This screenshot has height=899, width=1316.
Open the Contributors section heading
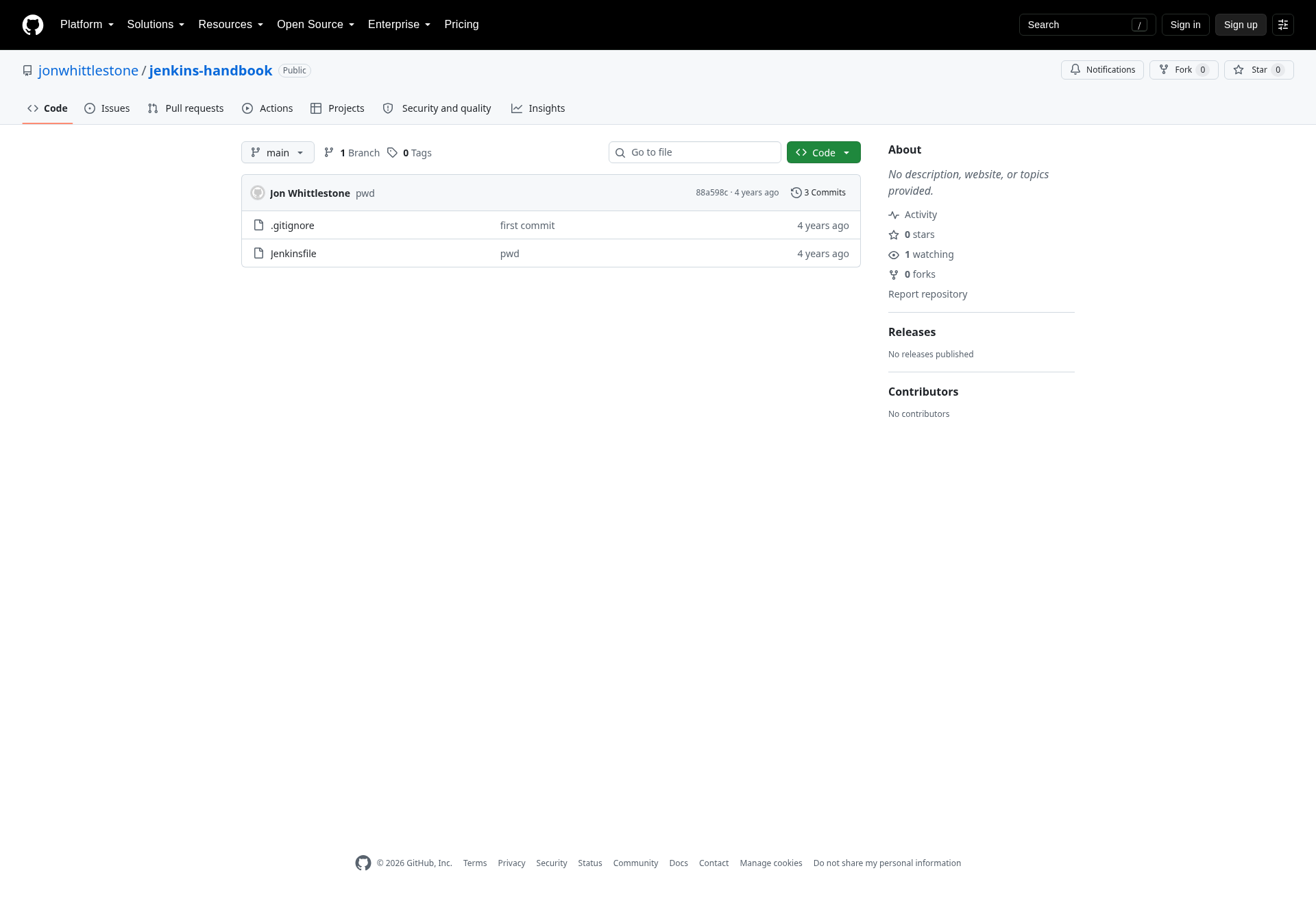point(923,392)
